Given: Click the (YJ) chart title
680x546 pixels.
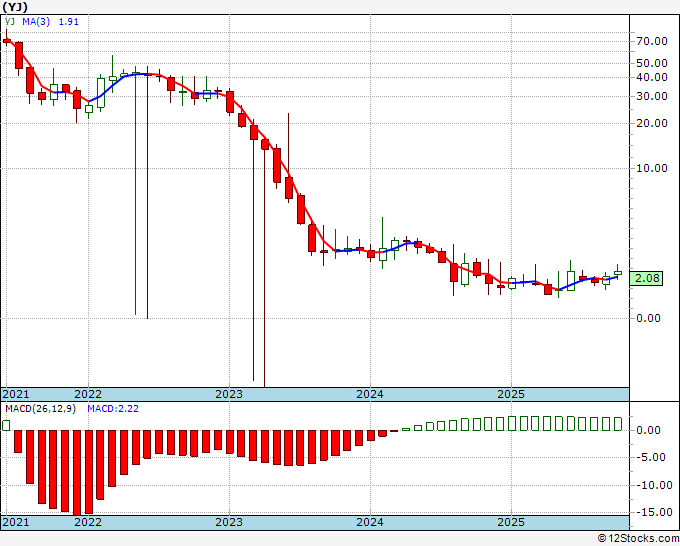Looking at the screenshot, I should [x=15, y=7].
